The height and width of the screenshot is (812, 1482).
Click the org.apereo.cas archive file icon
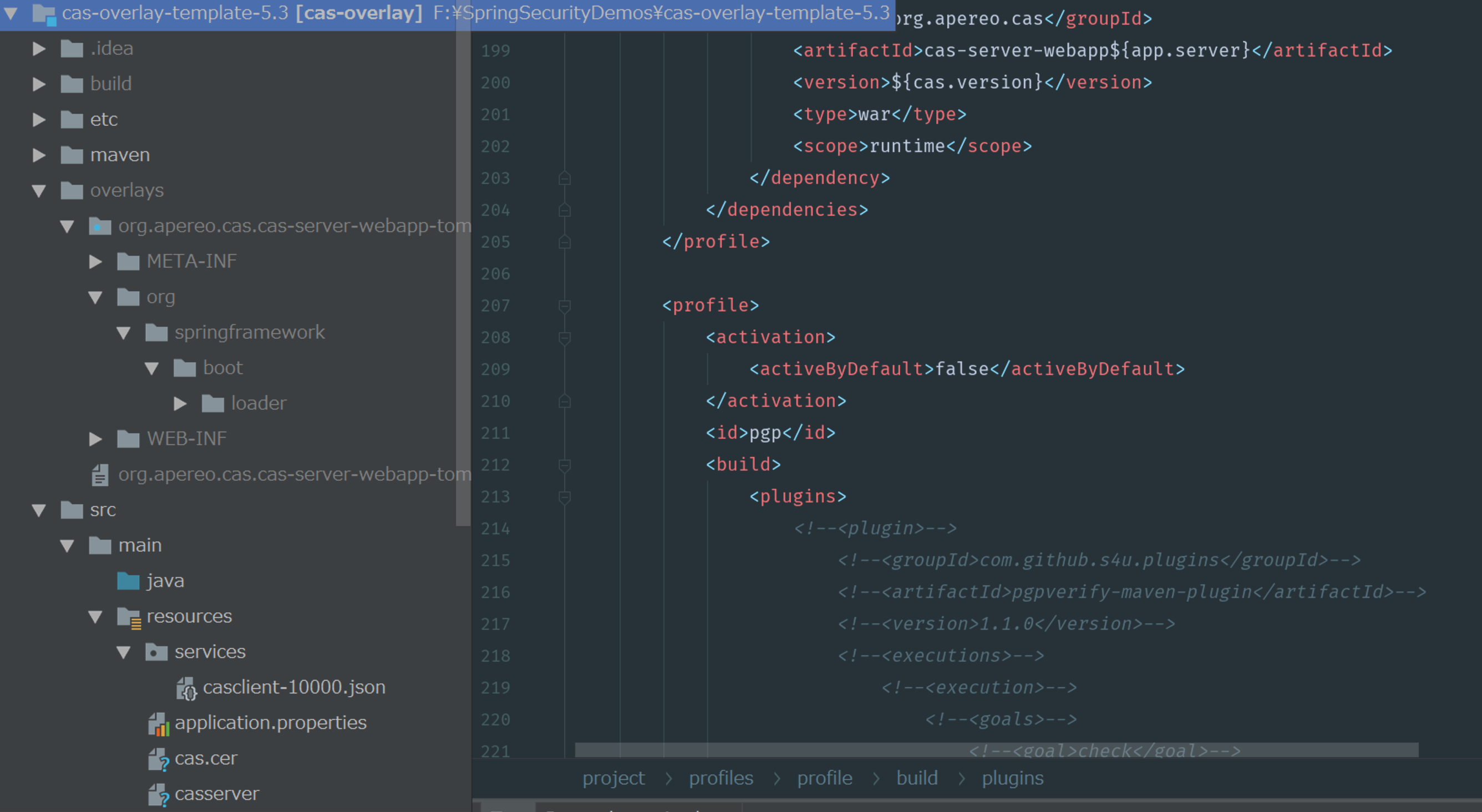[100, 475]
